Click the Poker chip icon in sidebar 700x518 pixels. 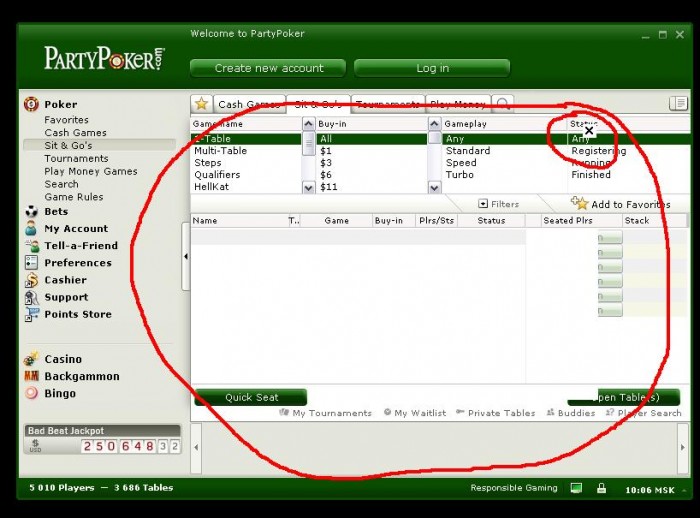click(x=31, y=104)
